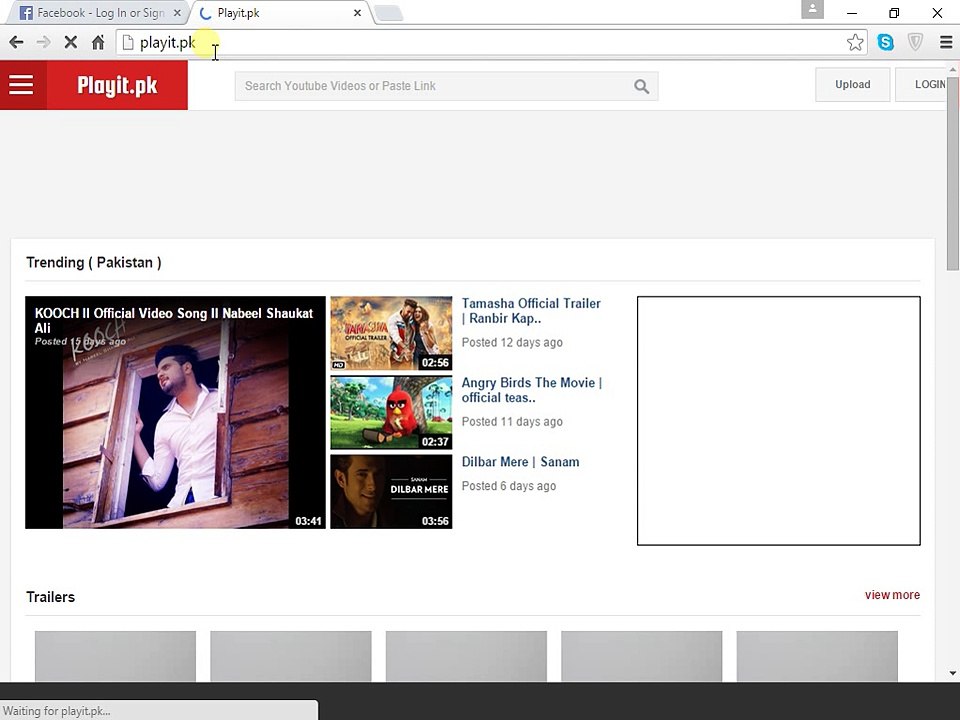Click Waiting for playit.pk status text
960x720 pixels.
coord(56,711)
